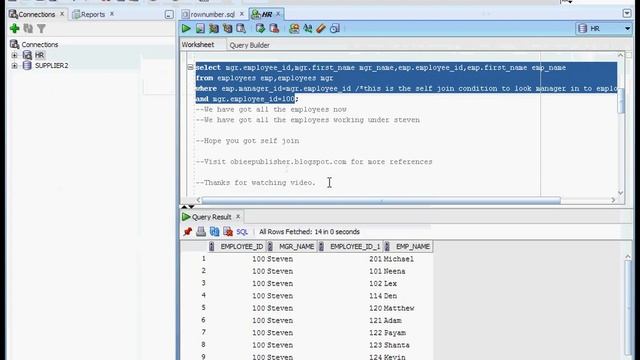Click the Refresh connections icon
This screenshot has width=640, height=360.
pyautogui.click(x=28, y=28)
